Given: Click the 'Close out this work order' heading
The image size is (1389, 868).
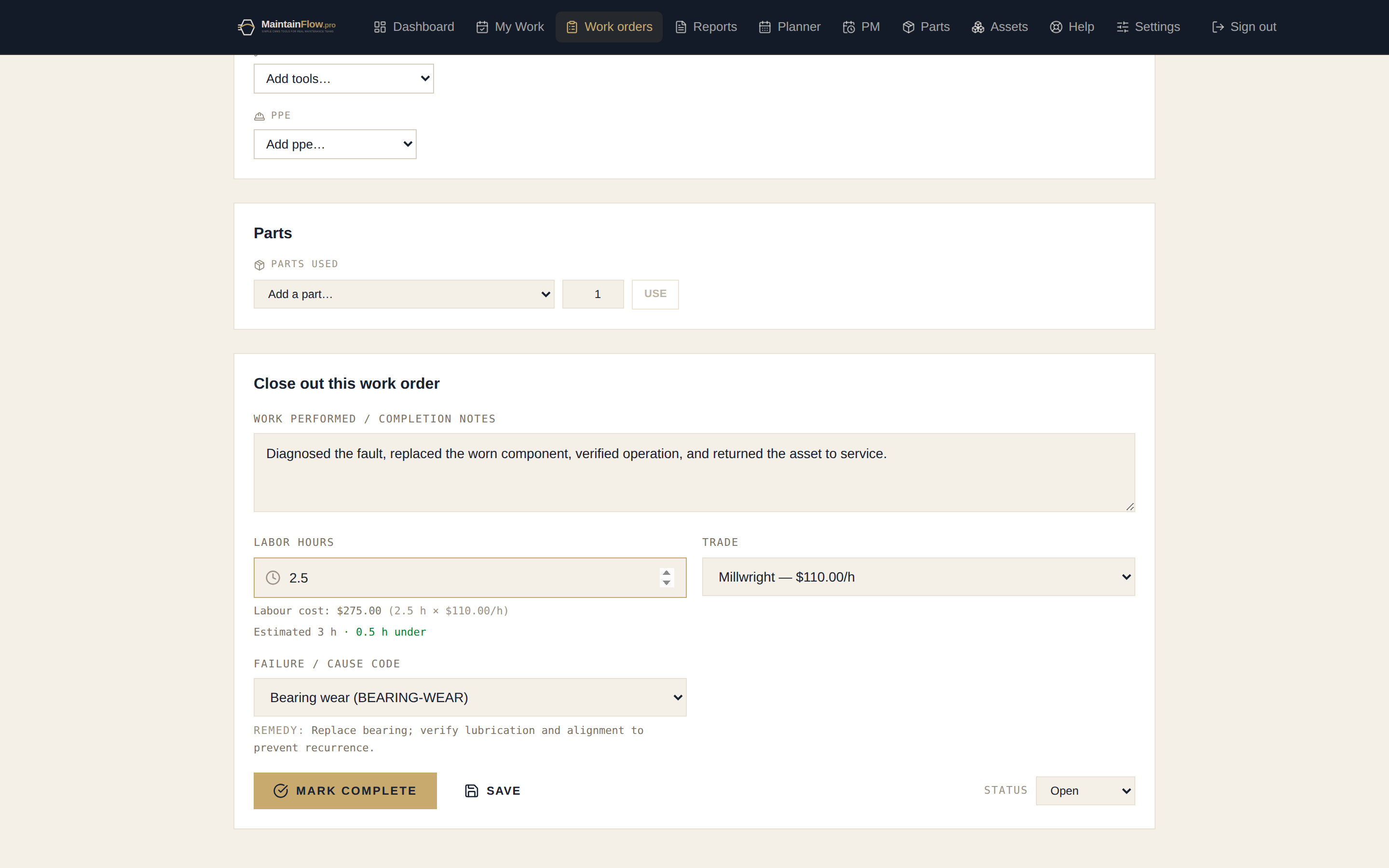Looking at the screenshot, I should click(347, 383).
